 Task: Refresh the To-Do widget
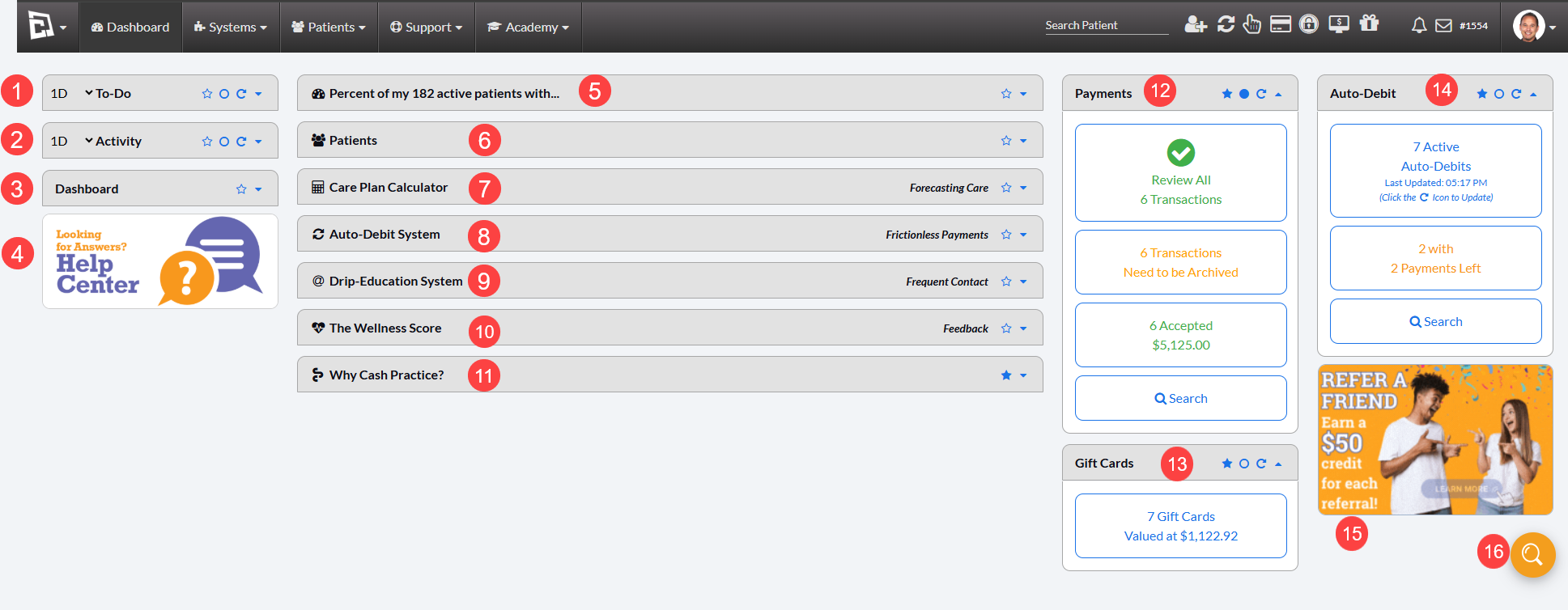pos(241,94)
